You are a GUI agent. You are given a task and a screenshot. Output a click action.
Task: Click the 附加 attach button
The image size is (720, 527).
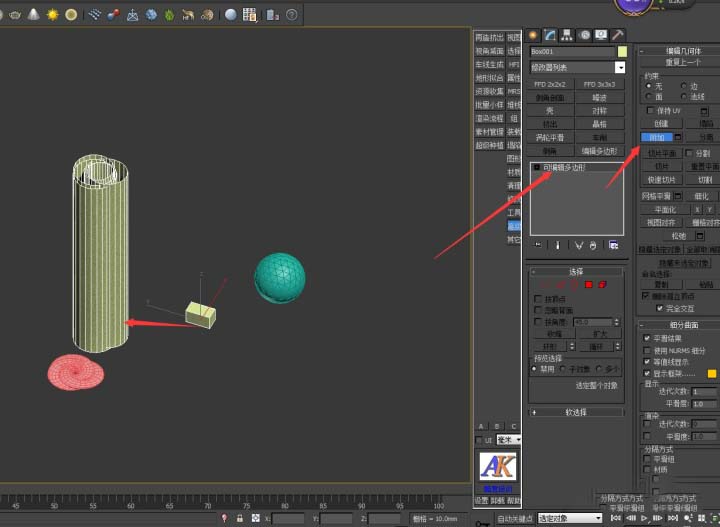(657, 137)
